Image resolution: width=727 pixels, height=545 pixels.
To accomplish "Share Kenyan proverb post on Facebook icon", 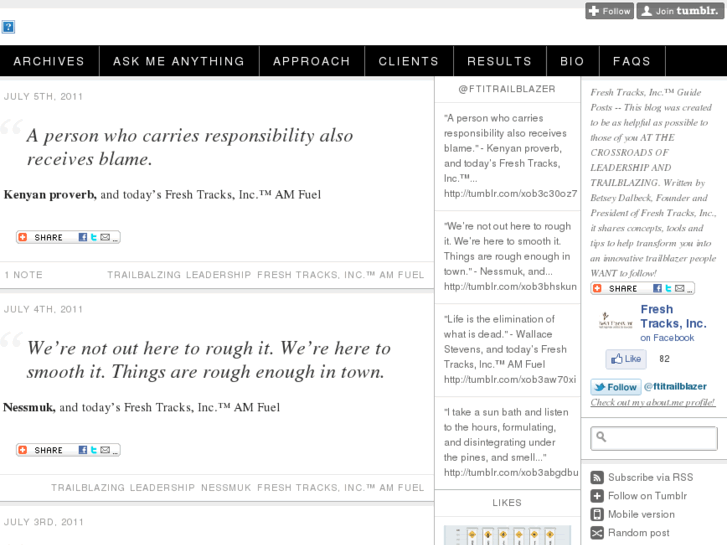I will pos(83,237).
